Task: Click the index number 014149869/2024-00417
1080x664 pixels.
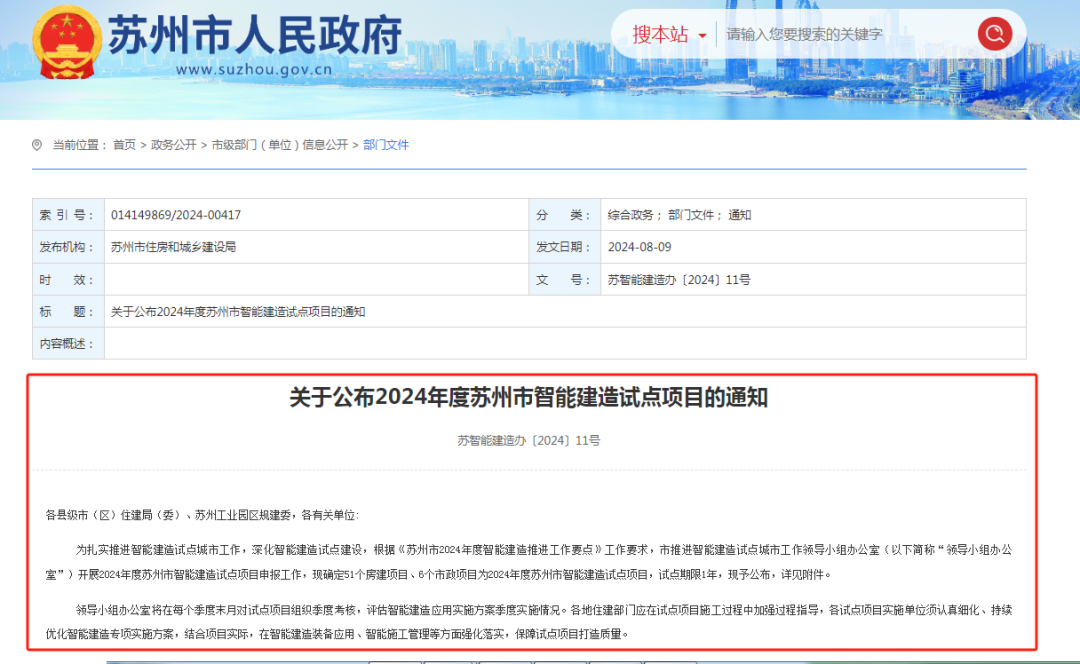Action: pyautogui.click(x=176, y=215)
